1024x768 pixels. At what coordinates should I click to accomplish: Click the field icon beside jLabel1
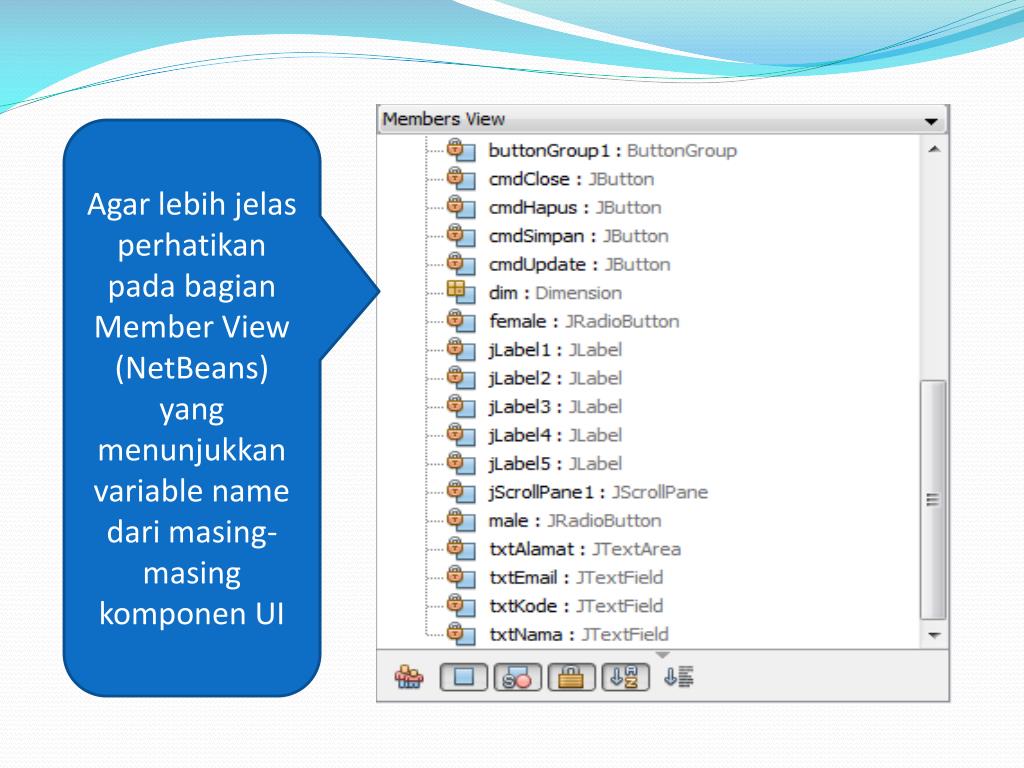(x=461, y=349)
